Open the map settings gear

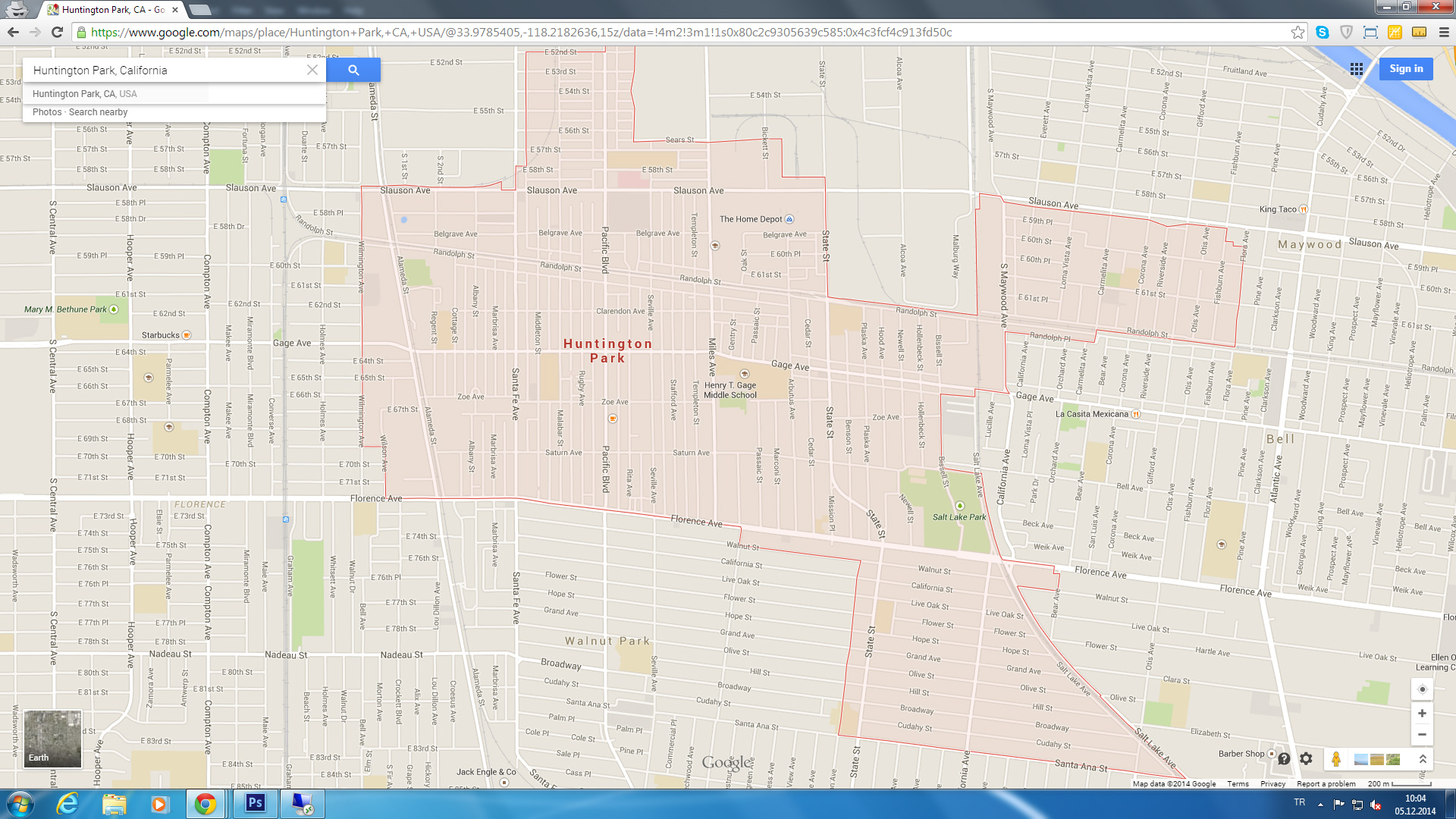(1306, 758)
